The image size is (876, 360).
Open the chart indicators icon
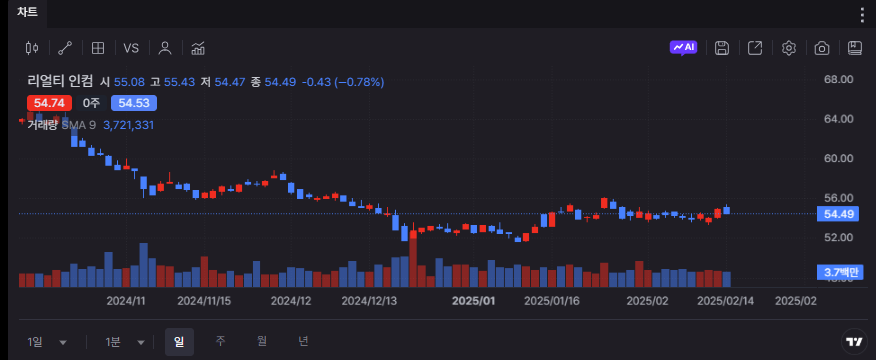[x=198, y=48]
